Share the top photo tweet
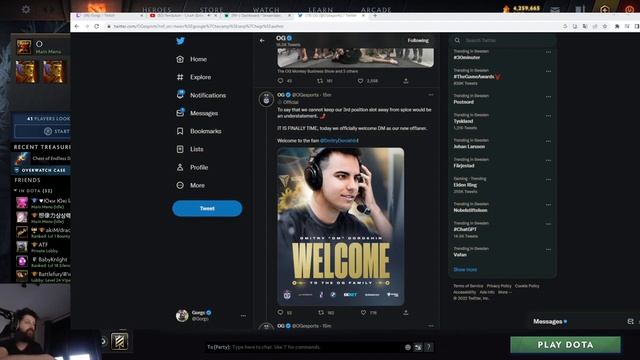The image size is (640, 360). [x=406, y=81]
